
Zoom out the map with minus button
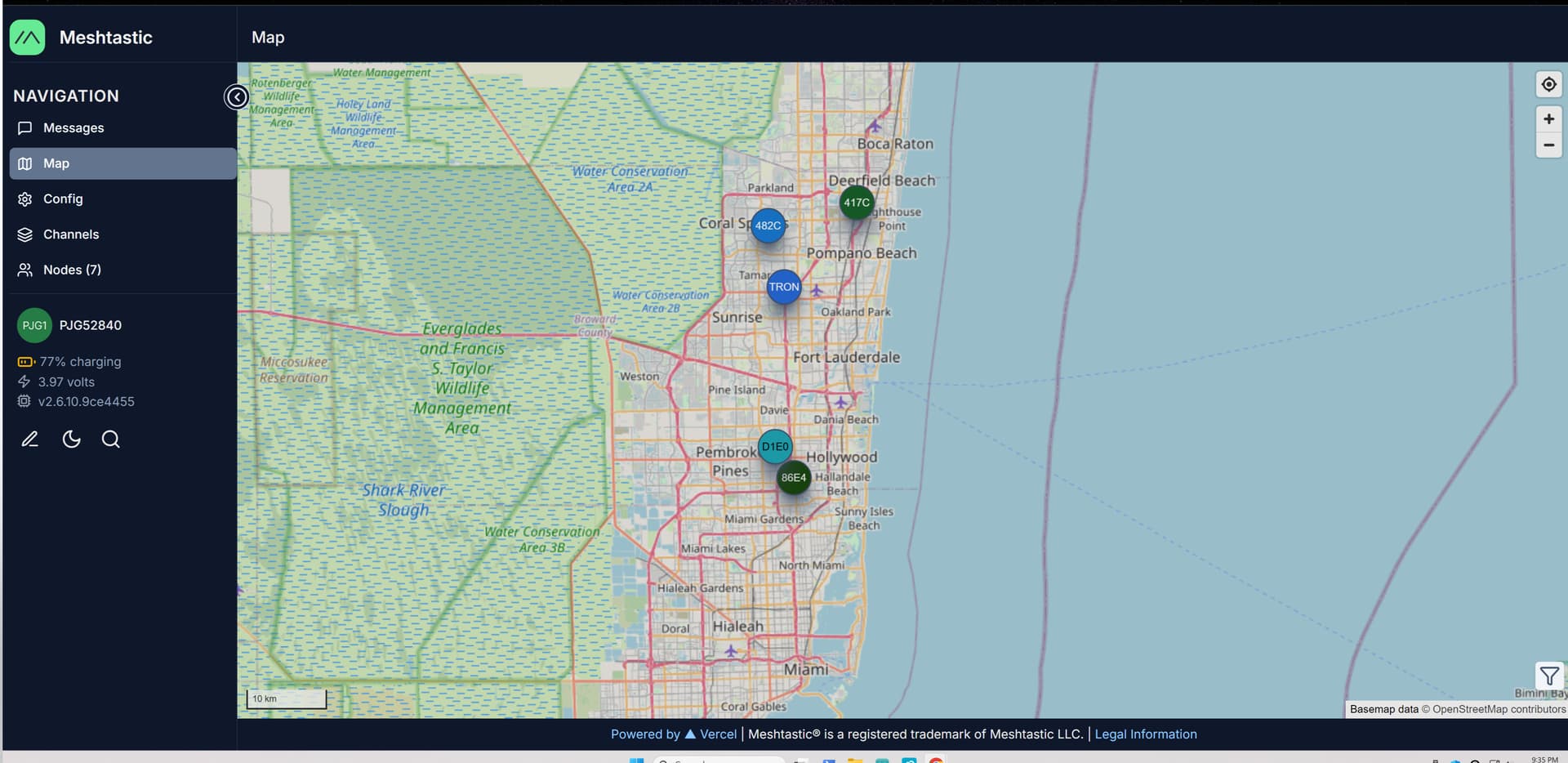(1548, 145)
